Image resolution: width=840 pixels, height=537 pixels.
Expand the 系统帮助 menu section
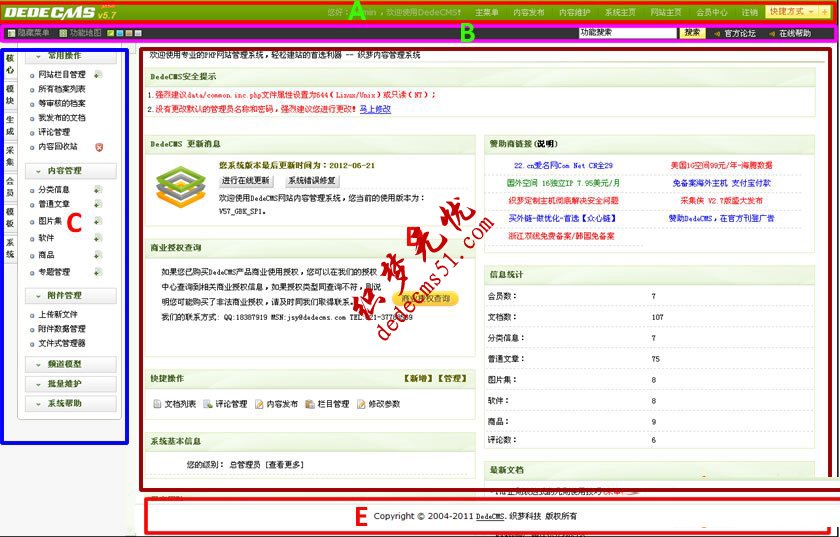(x=71, y=403)
